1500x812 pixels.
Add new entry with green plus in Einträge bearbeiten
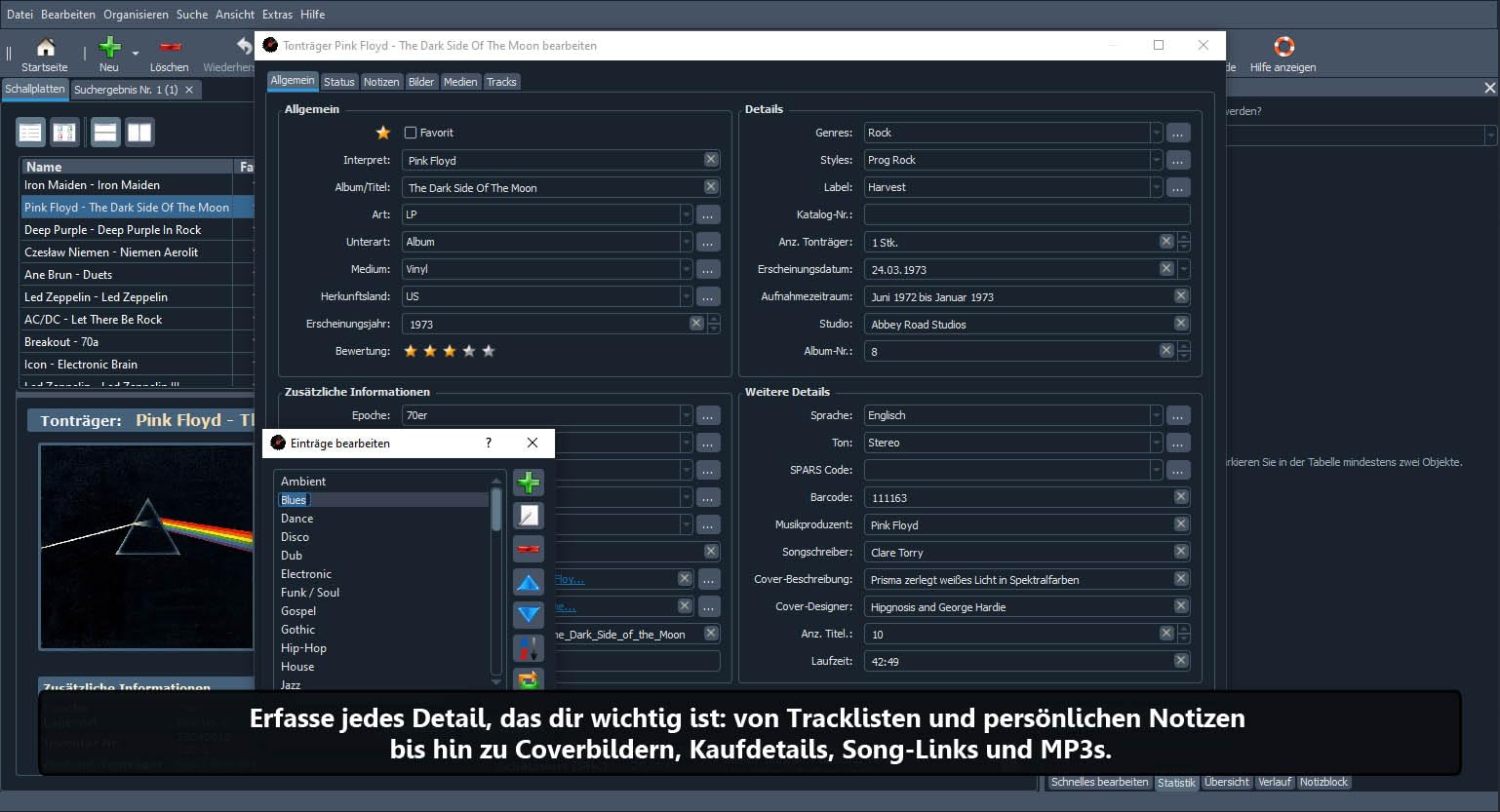(x=528, y=483)
